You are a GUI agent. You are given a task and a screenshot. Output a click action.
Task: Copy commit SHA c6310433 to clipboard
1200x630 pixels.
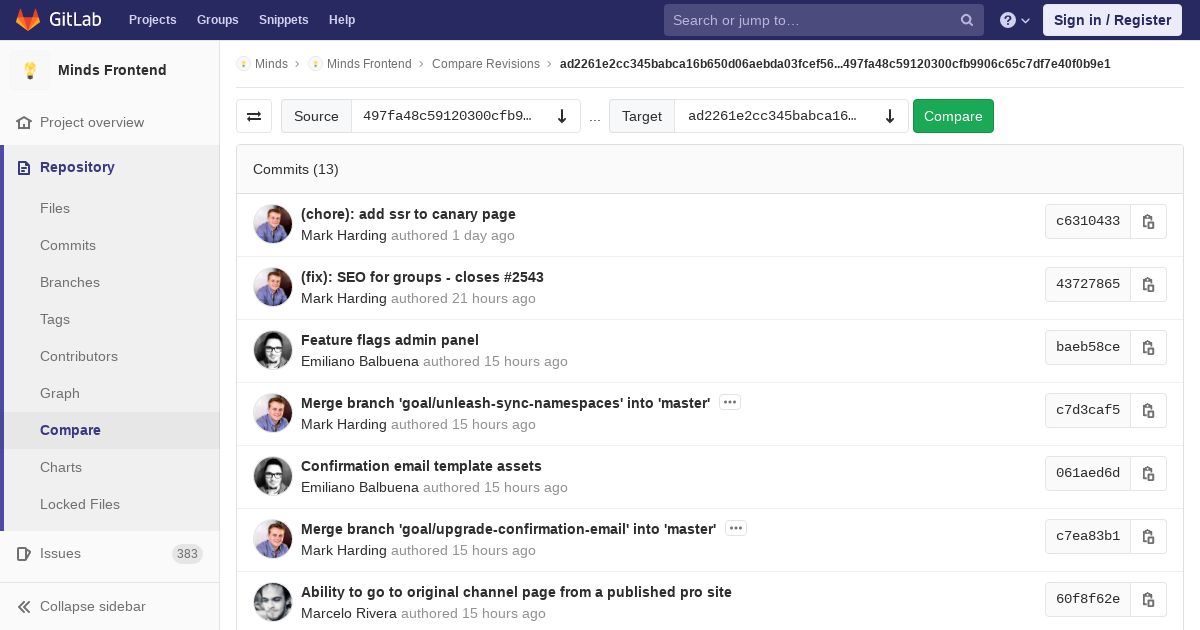pos(1148,221)
